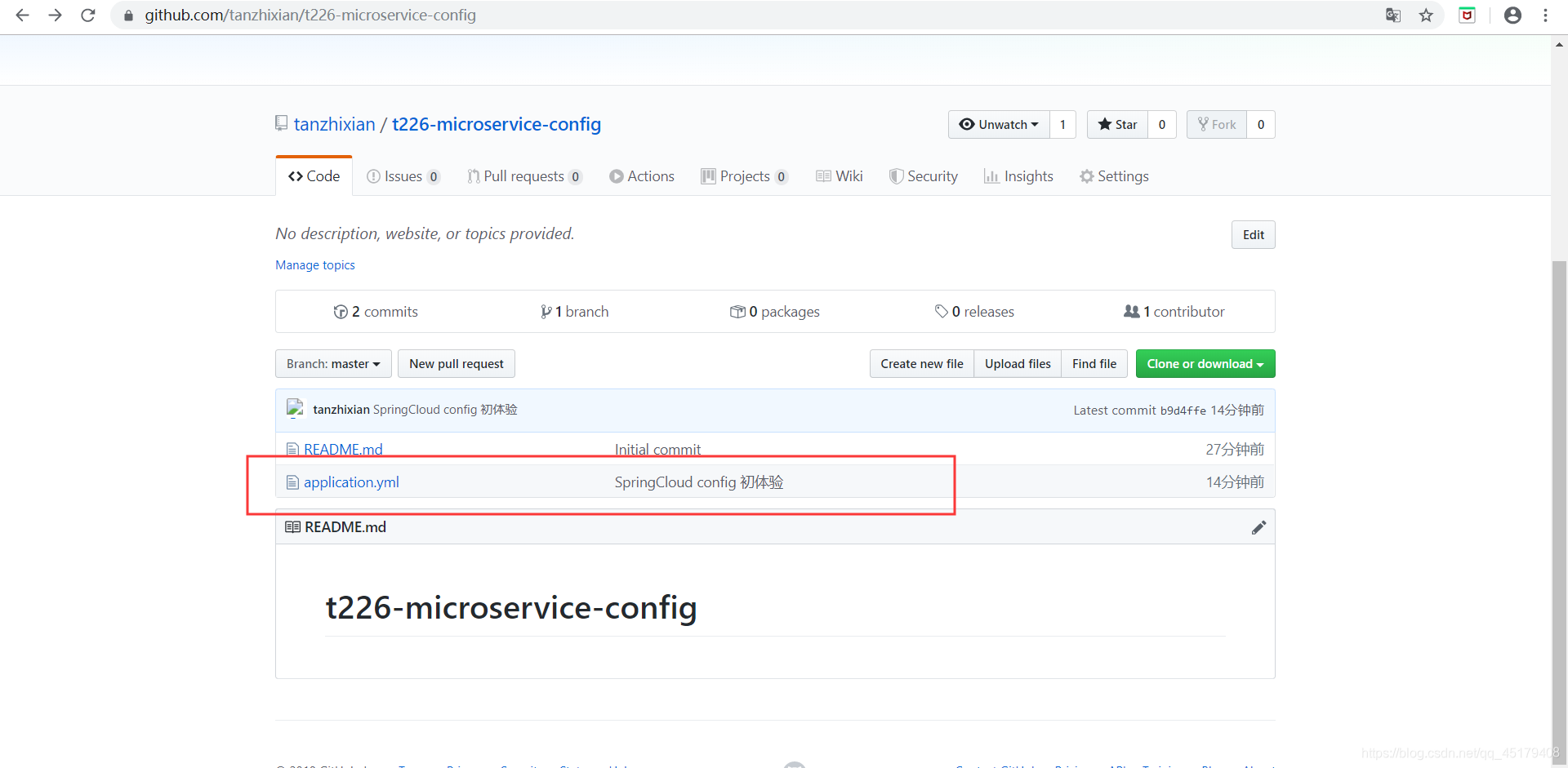Switch to the Issues tab

(x=403, y=175)
